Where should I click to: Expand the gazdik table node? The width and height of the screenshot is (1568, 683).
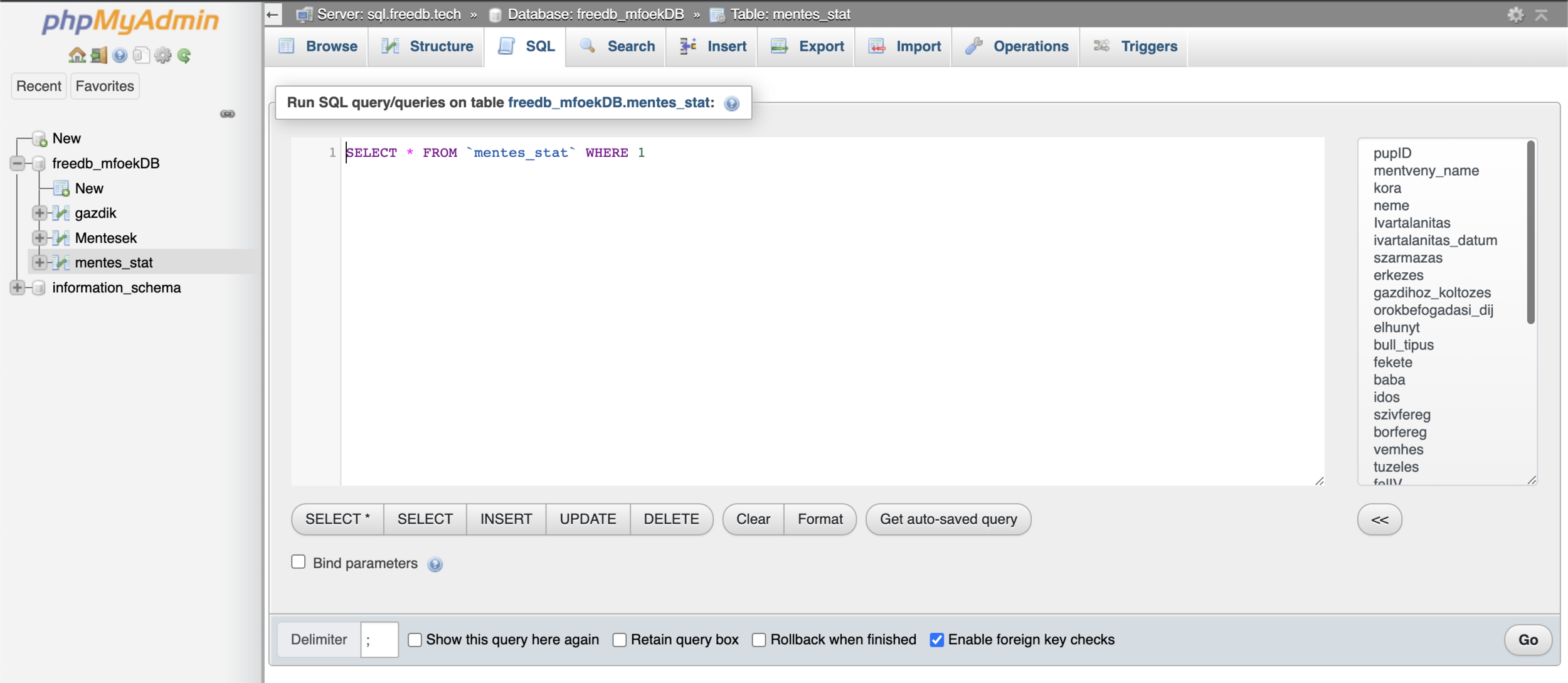40,213
